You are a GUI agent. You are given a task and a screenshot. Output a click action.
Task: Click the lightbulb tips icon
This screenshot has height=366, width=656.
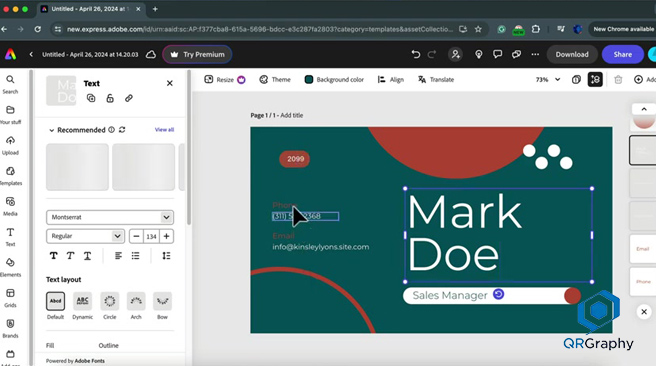[x=479, y=54]
